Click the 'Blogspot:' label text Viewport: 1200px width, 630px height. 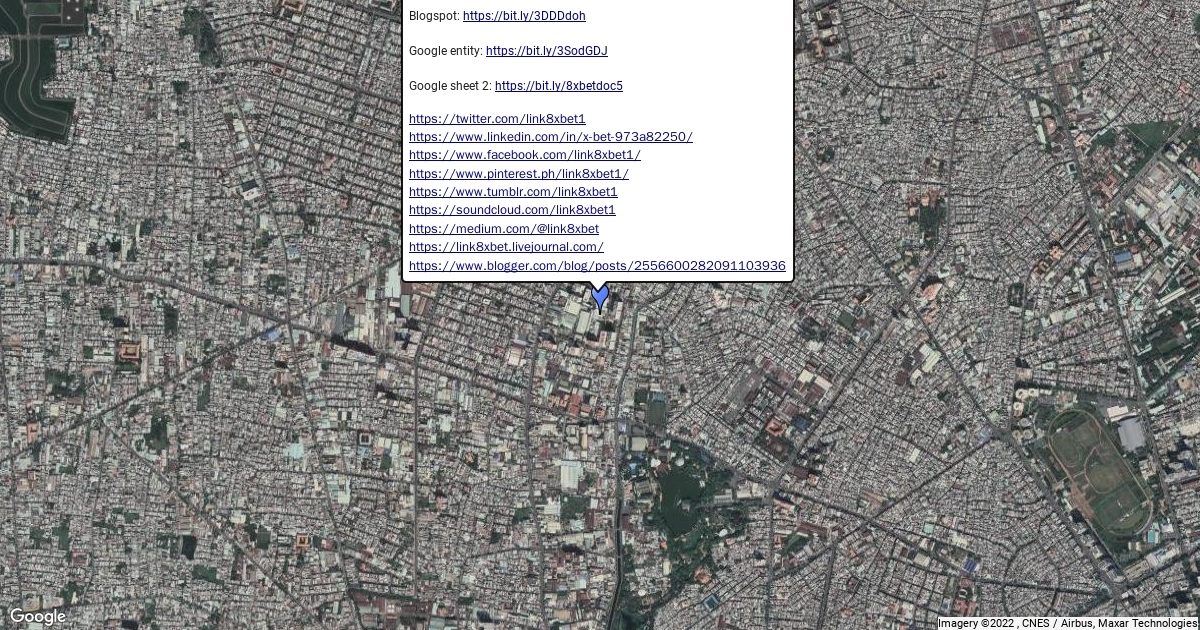click(x=434, y=16)
